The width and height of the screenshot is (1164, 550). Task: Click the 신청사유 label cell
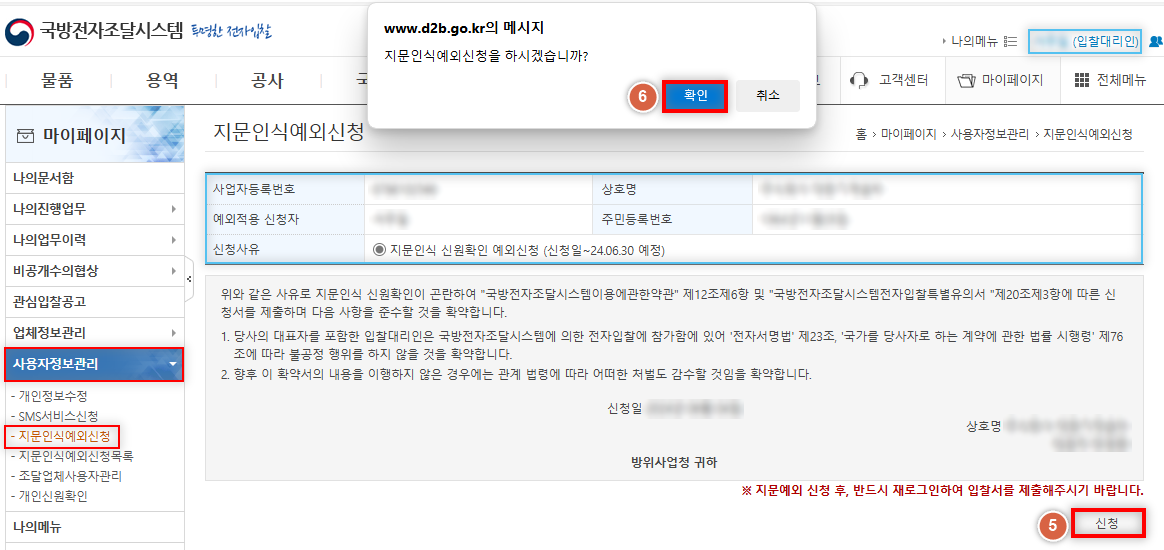click(285, 250)
